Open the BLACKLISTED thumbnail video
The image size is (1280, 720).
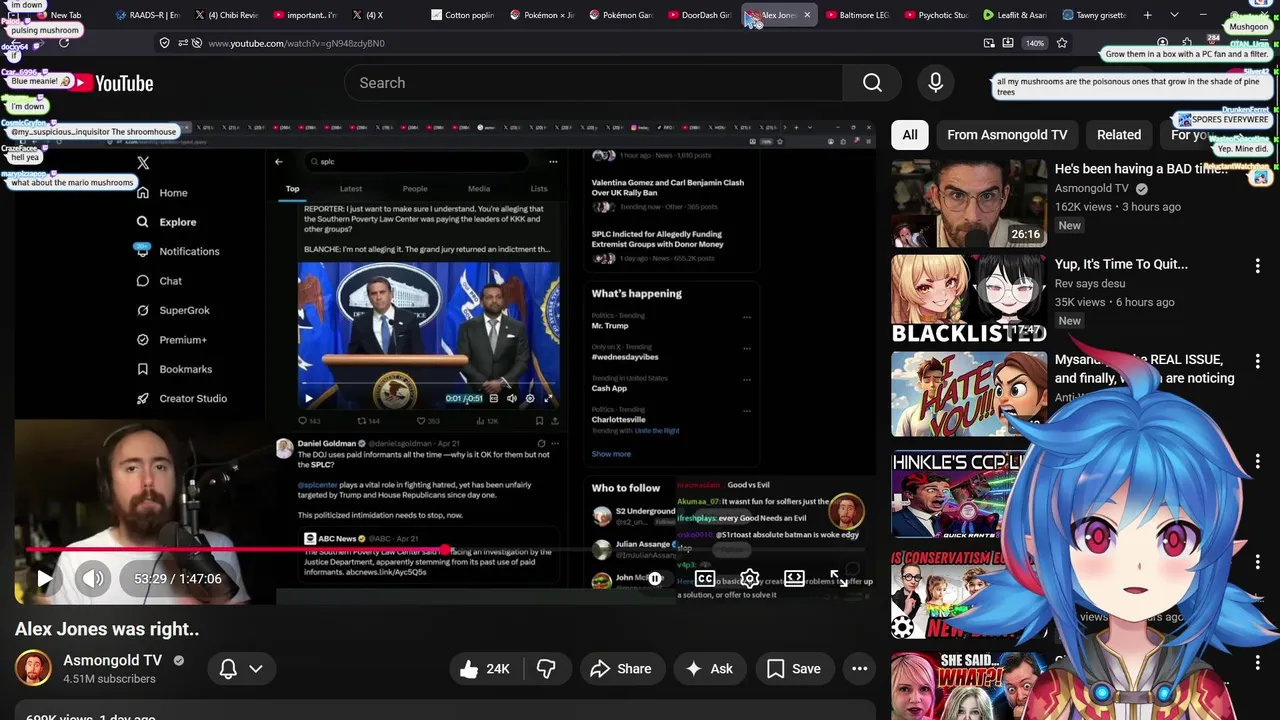point(969,299)
